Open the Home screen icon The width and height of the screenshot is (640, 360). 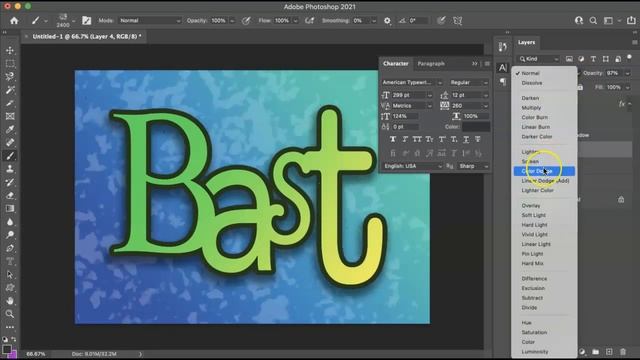[14, 20]
